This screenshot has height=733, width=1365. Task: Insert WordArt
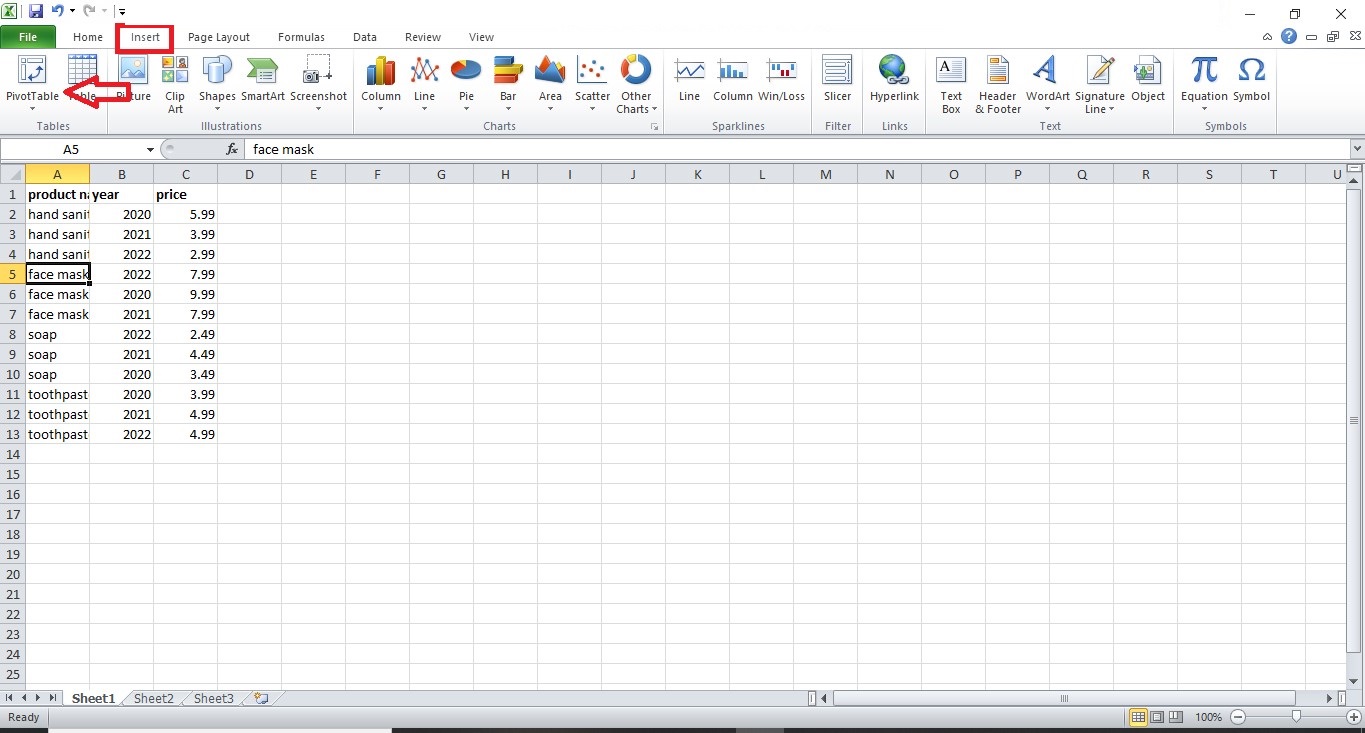pos(1047,80)
